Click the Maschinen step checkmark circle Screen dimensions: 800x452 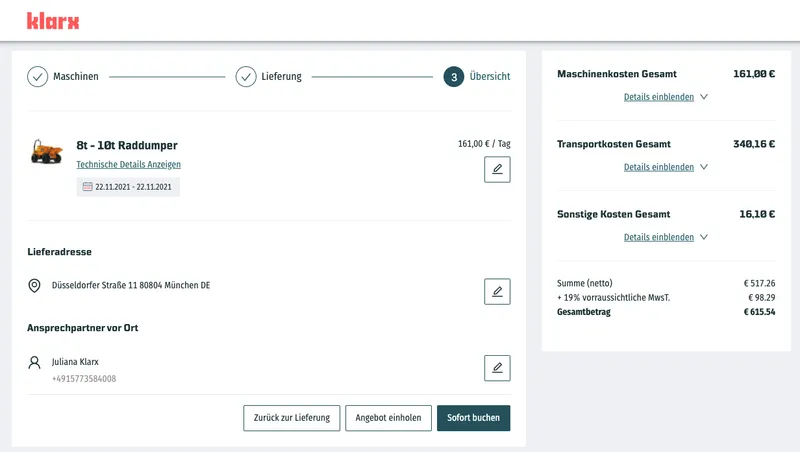click(x=37, y=77)
